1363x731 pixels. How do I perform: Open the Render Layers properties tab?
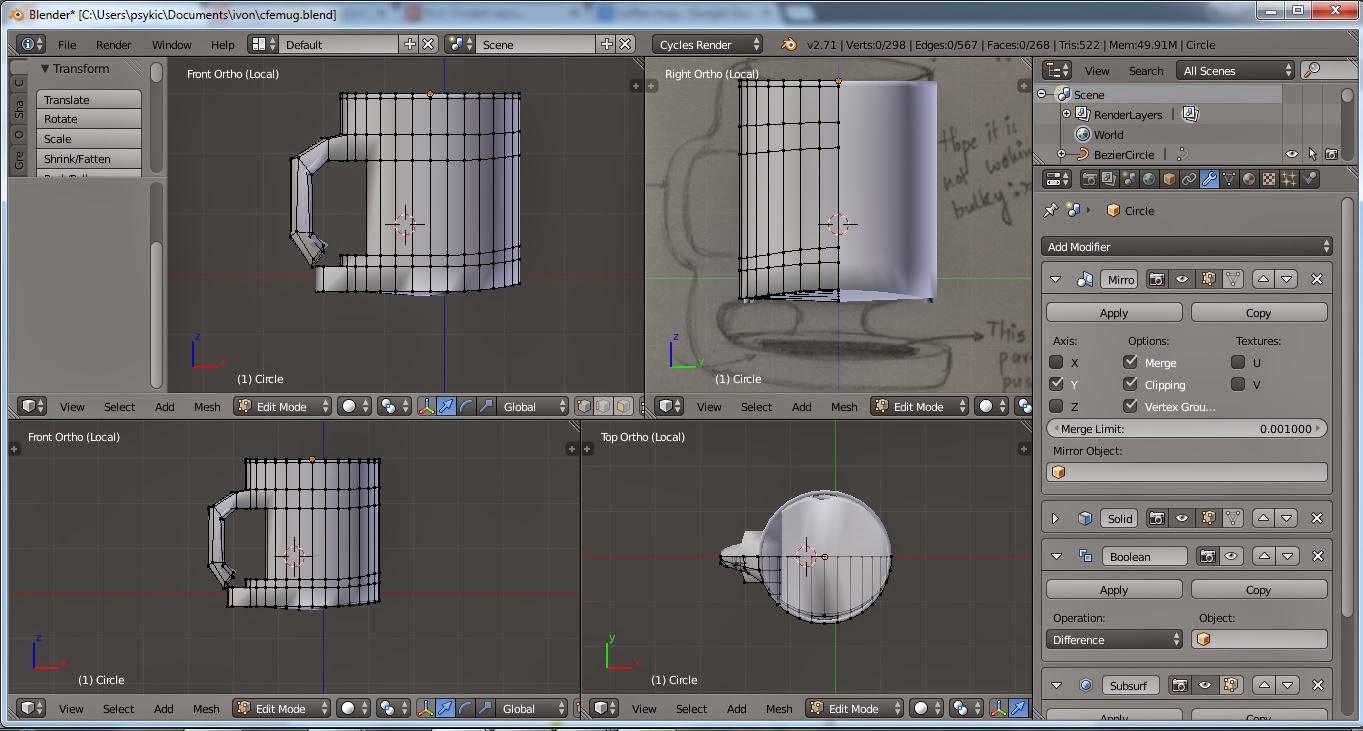1109,179
